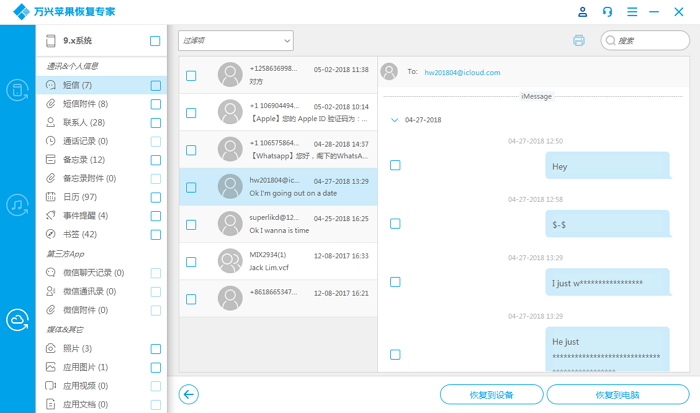Open the hamburger menu icon
700x413 pixels.
tap(632, 12)
